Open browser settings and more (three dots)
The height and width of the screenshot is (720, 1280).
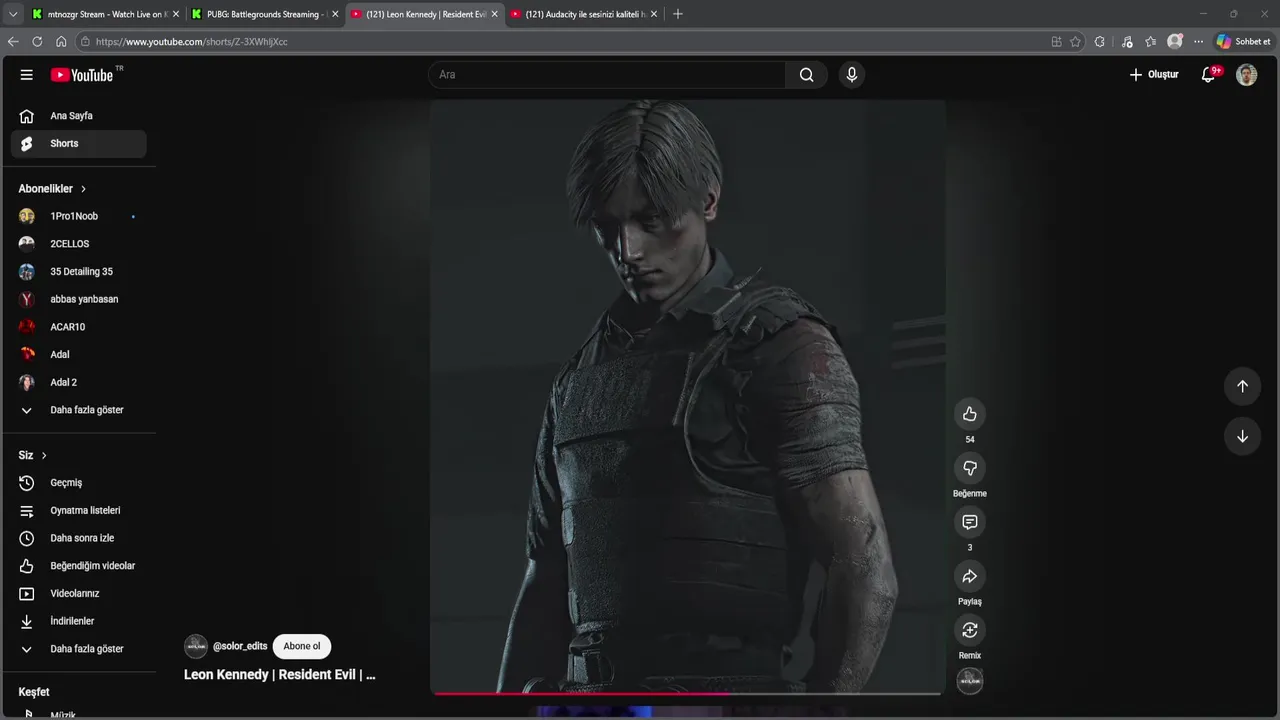point(1199,42)
